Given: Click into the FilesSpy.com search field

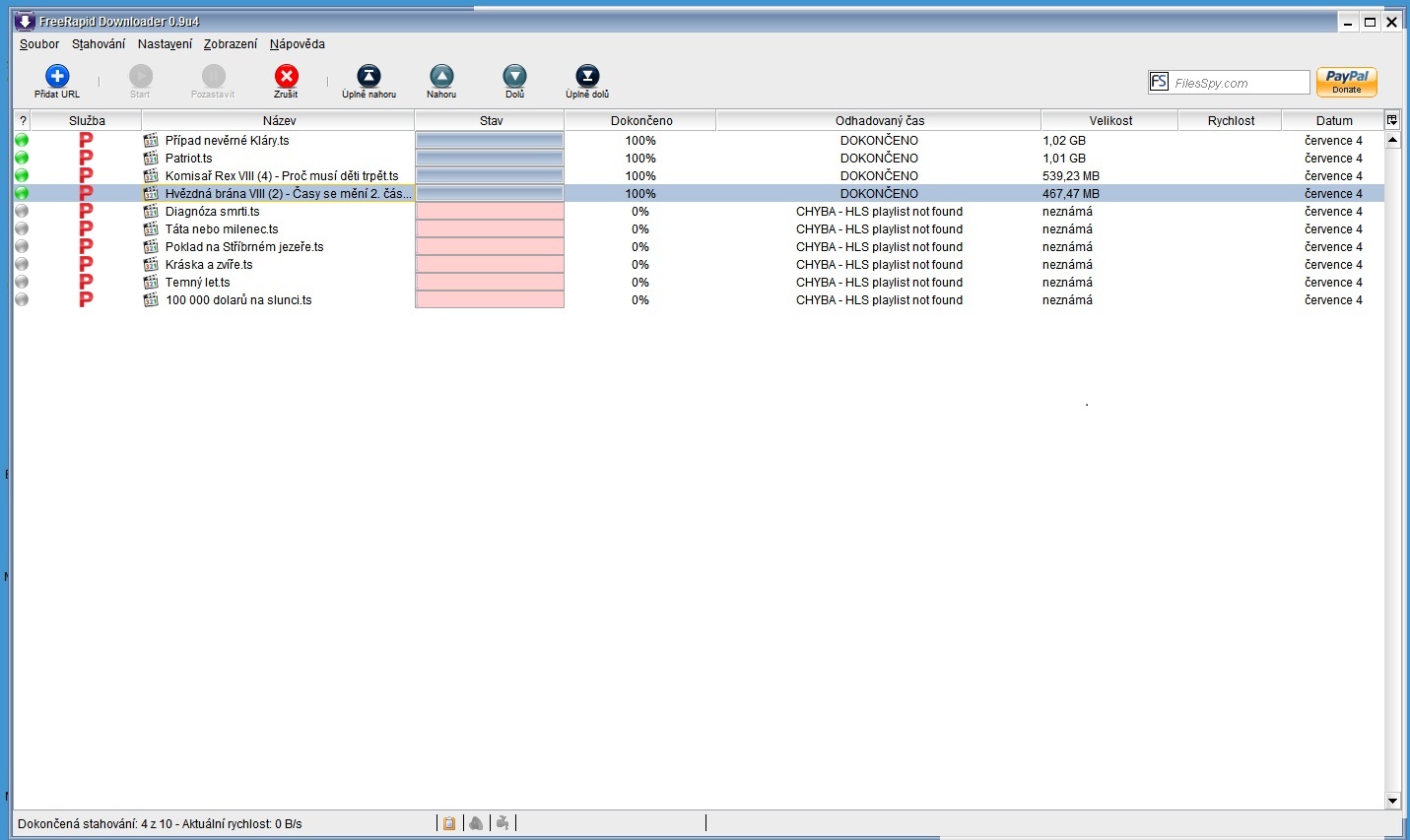Looking at the screenshot, I should [1239, 83].
